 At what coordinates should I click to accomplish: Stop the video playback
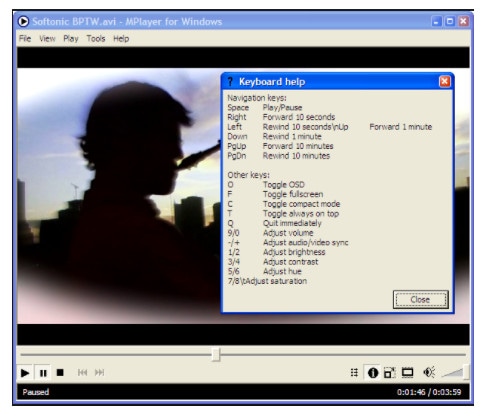pyautogui.click(x=60, y=372)
